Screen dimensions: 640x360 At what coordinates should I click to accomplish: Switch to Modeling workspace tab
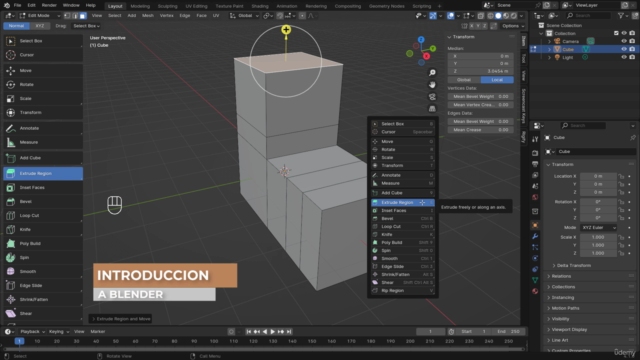click(140, 6)
